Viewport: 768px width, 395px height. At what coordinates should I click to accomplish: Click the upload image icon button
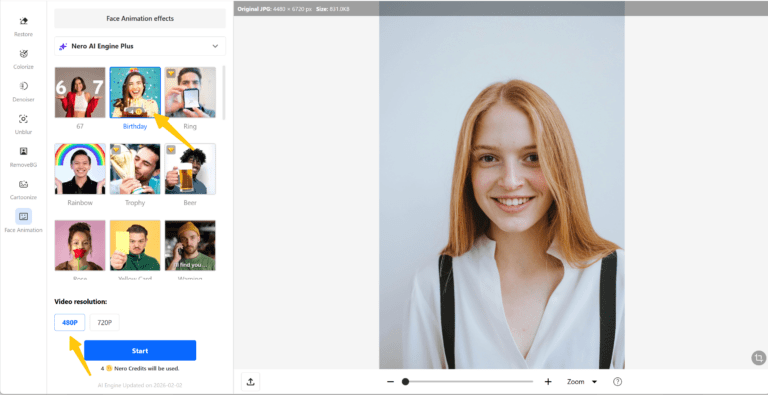[250, 382]
